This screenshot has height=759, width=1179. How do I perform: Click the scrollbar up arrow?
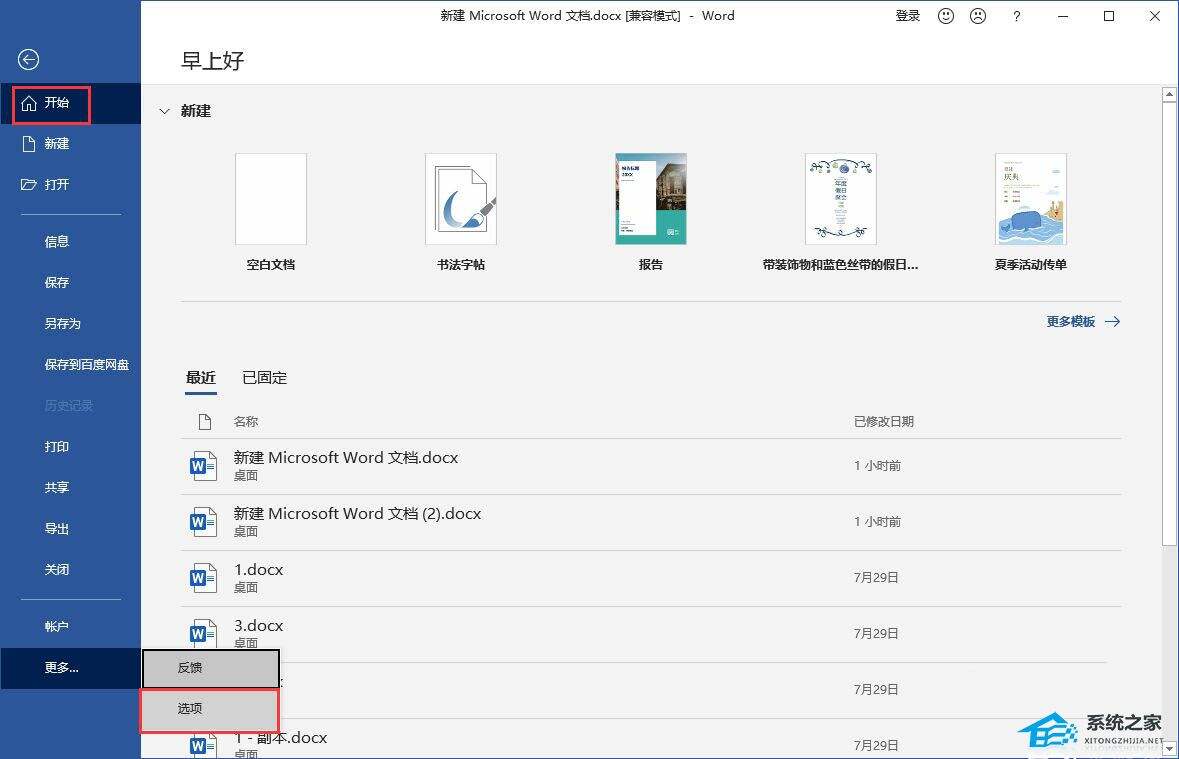click(x=1168, y=94)
